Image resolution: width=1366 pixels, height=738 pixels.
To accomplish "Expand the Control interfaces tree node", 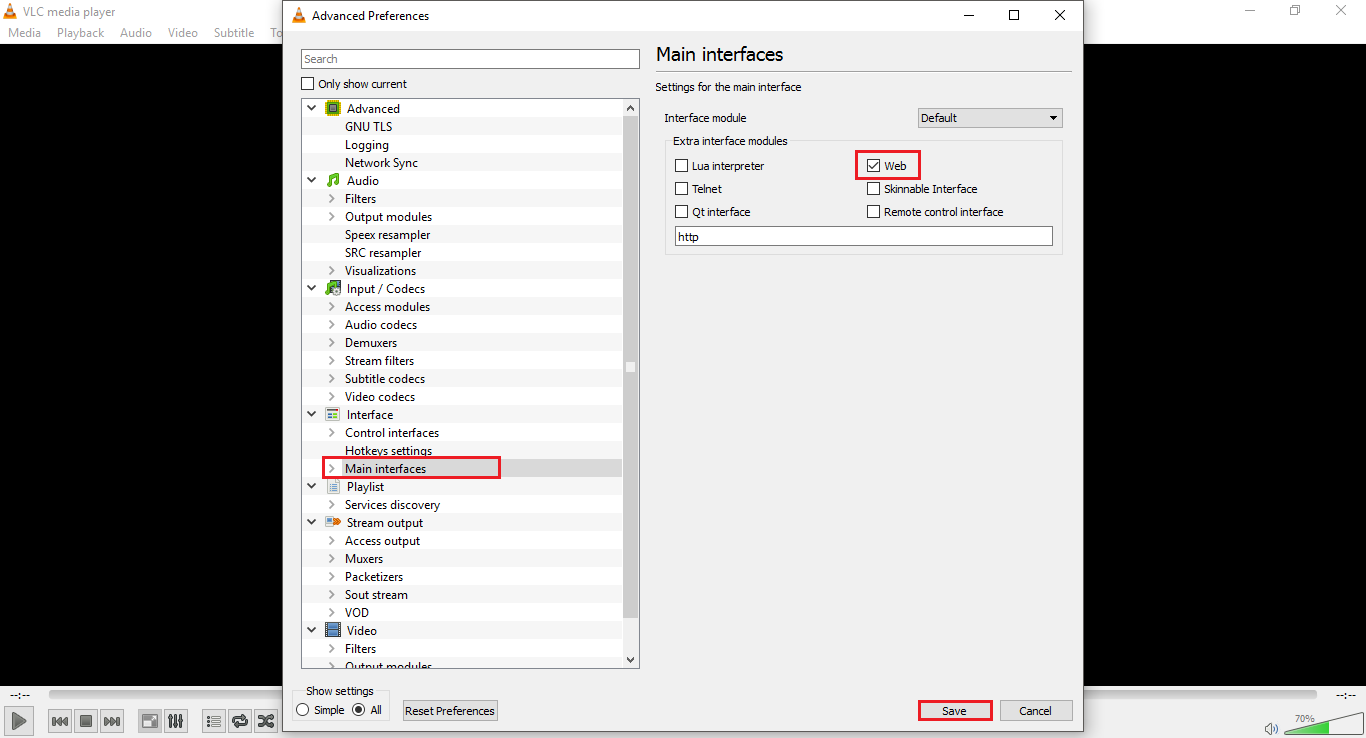I will tap(332, 433).
